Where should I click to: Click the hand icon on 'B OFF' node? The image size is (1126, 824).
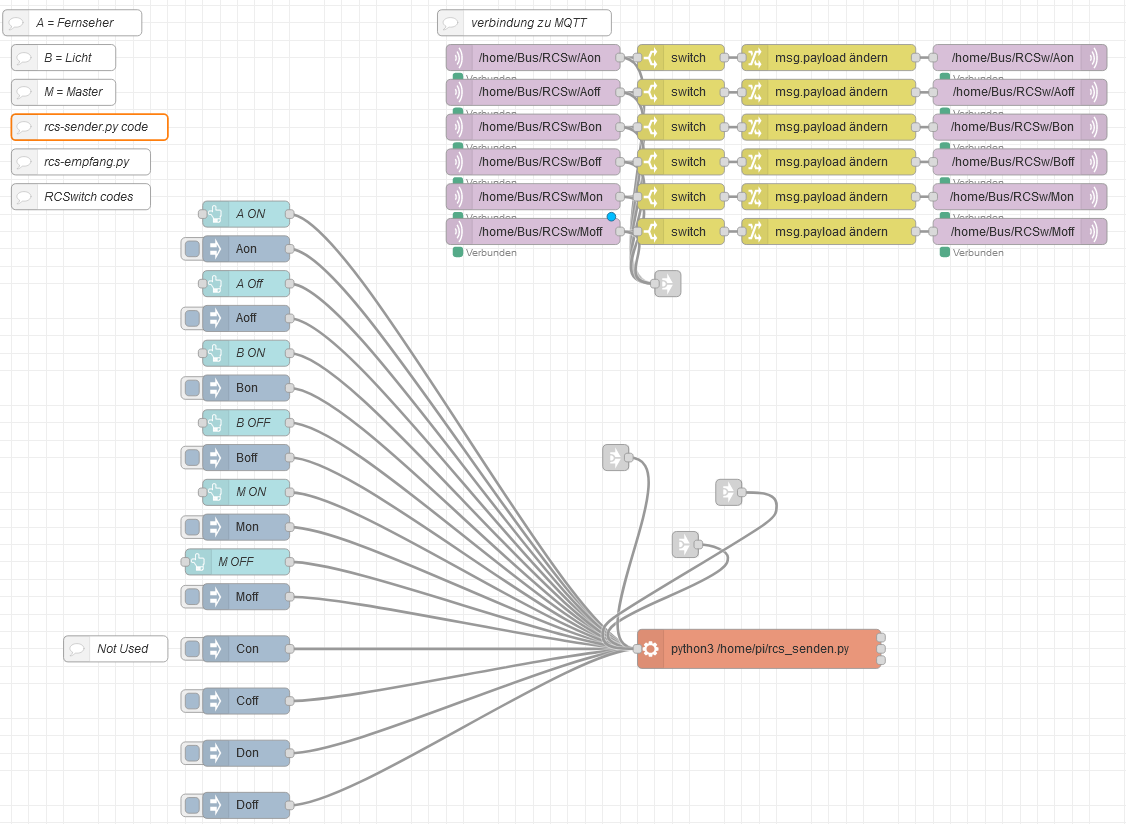click(x=215, y=422)
